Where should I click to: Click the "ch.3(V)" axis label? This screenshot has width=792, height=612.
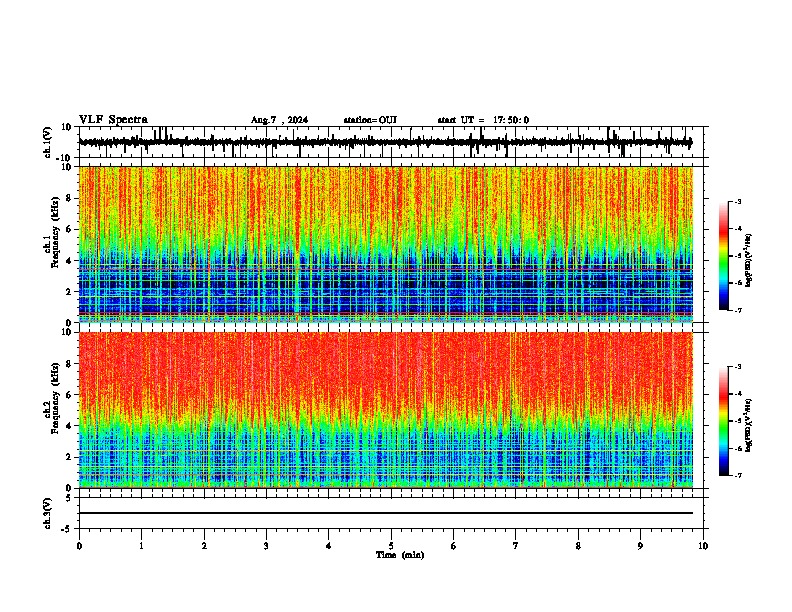tap(48, 514)
